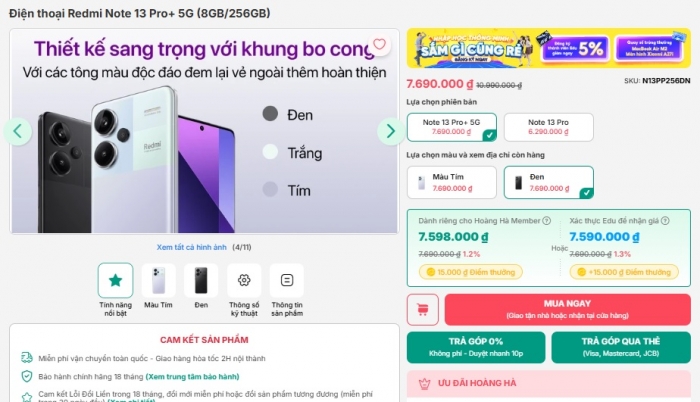Image resolution: width=700 pixels, height=402 pixels.
Task: Click the Xác thực Edu help question icon
Action: pyautogui.click(x=665, y=221)
